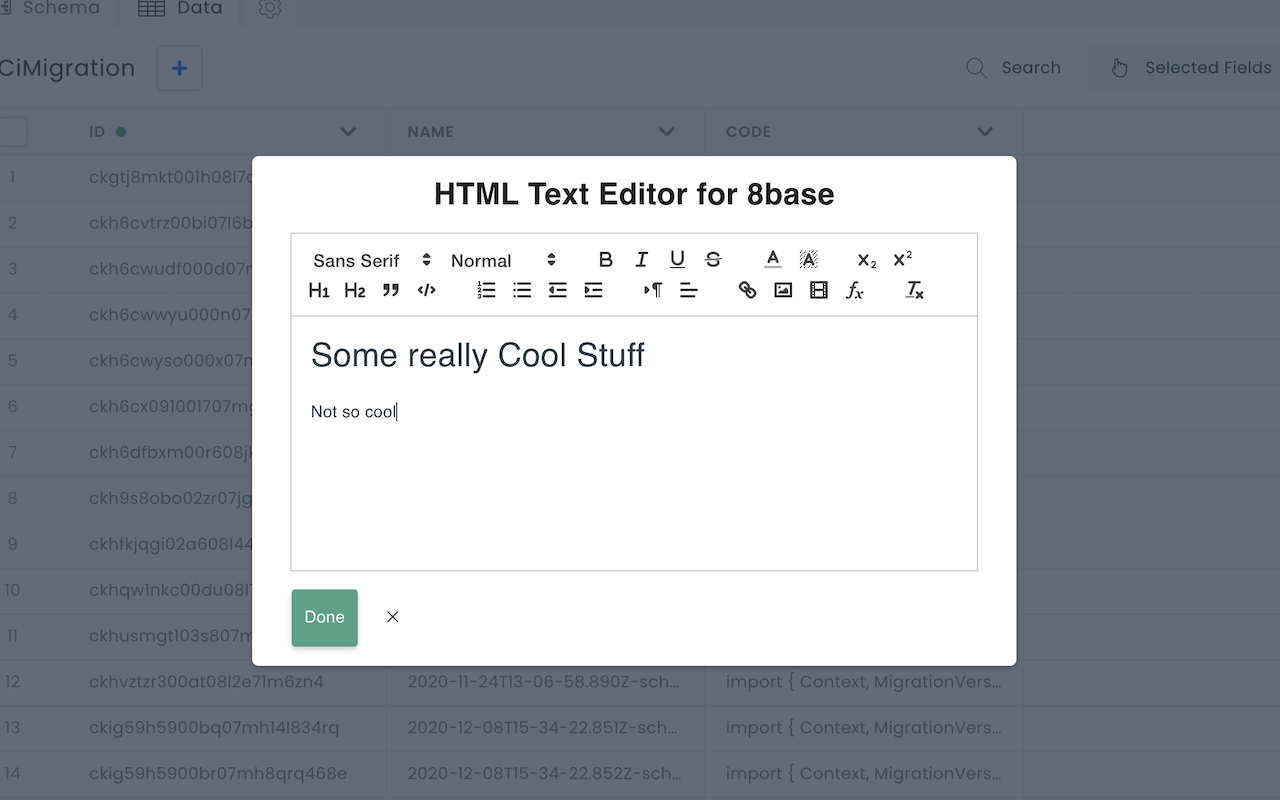
Task: Open the text background color picker
Action: pyautogui.click(x=809, y=260)
